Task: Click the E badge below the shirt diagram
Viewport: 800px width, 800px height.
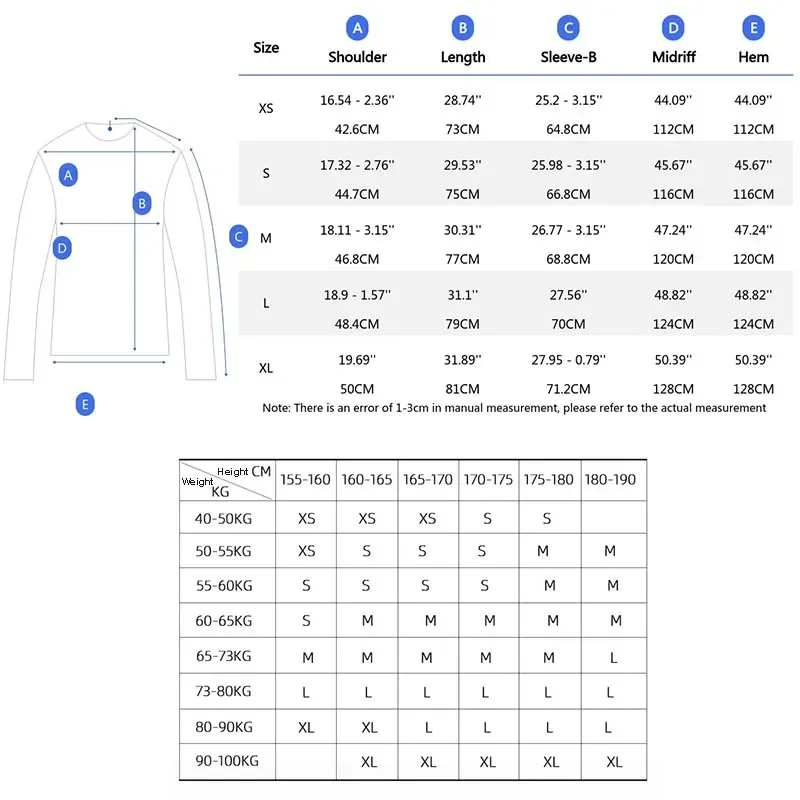Action: (x=86, y=404)
